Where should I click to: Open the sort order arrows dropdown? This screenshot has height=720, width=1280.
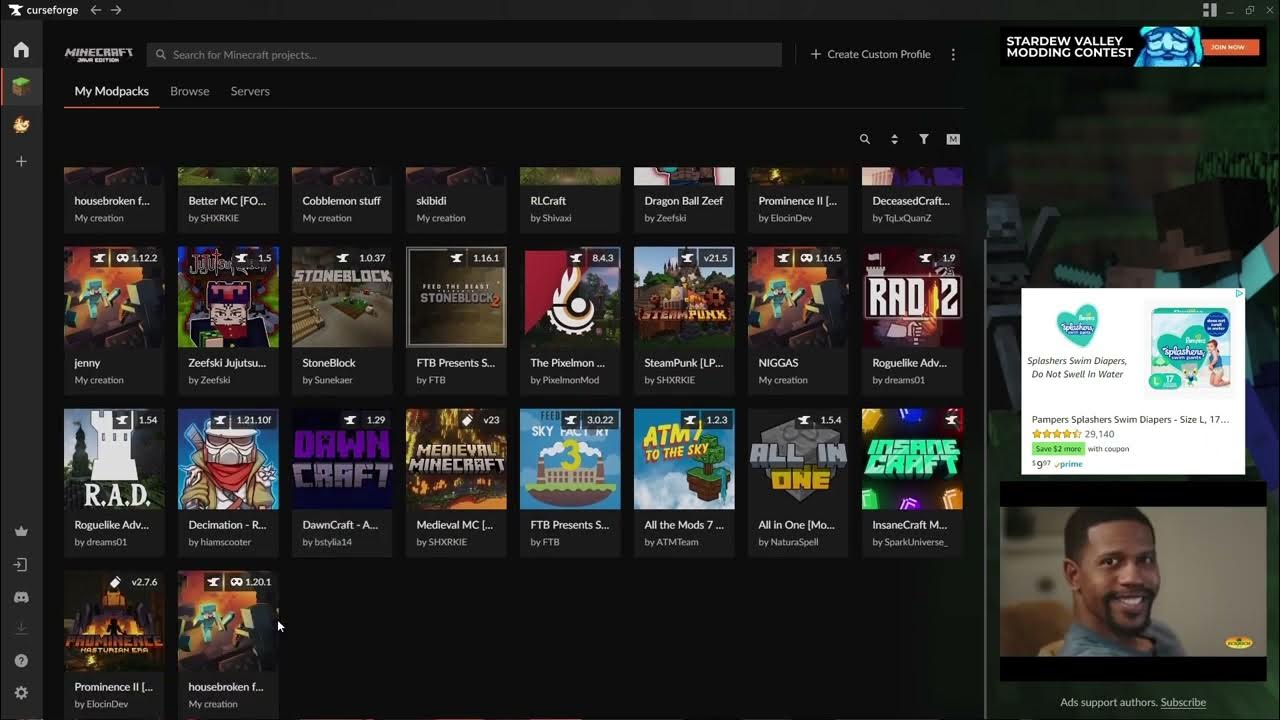pos(894,139)
